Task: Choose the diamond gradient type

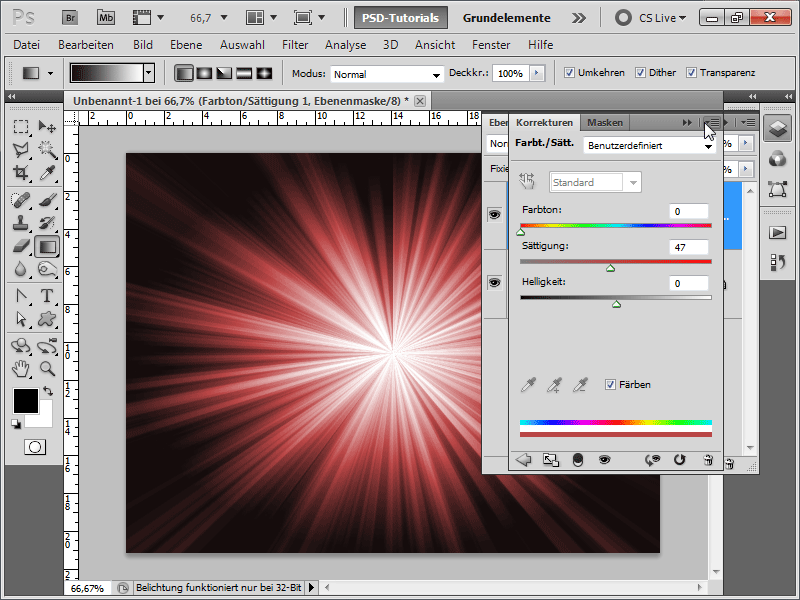Action: [x=264, y=73]
